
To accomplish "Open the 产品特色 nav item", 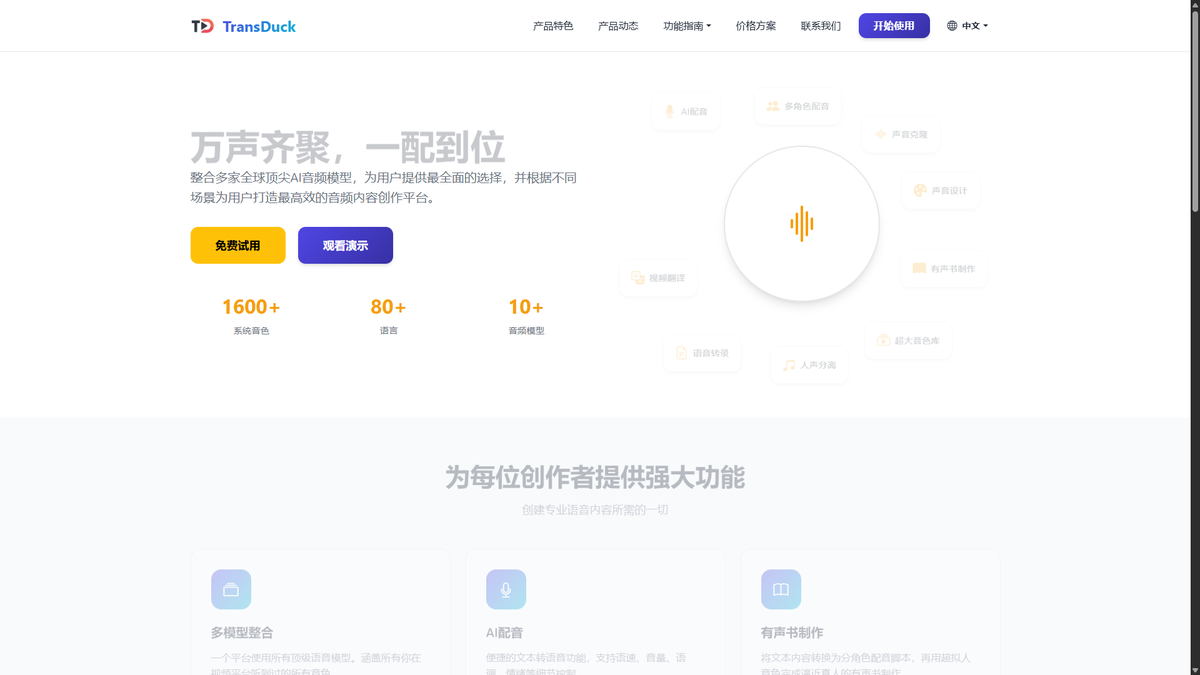I will (x=553, y=26).
